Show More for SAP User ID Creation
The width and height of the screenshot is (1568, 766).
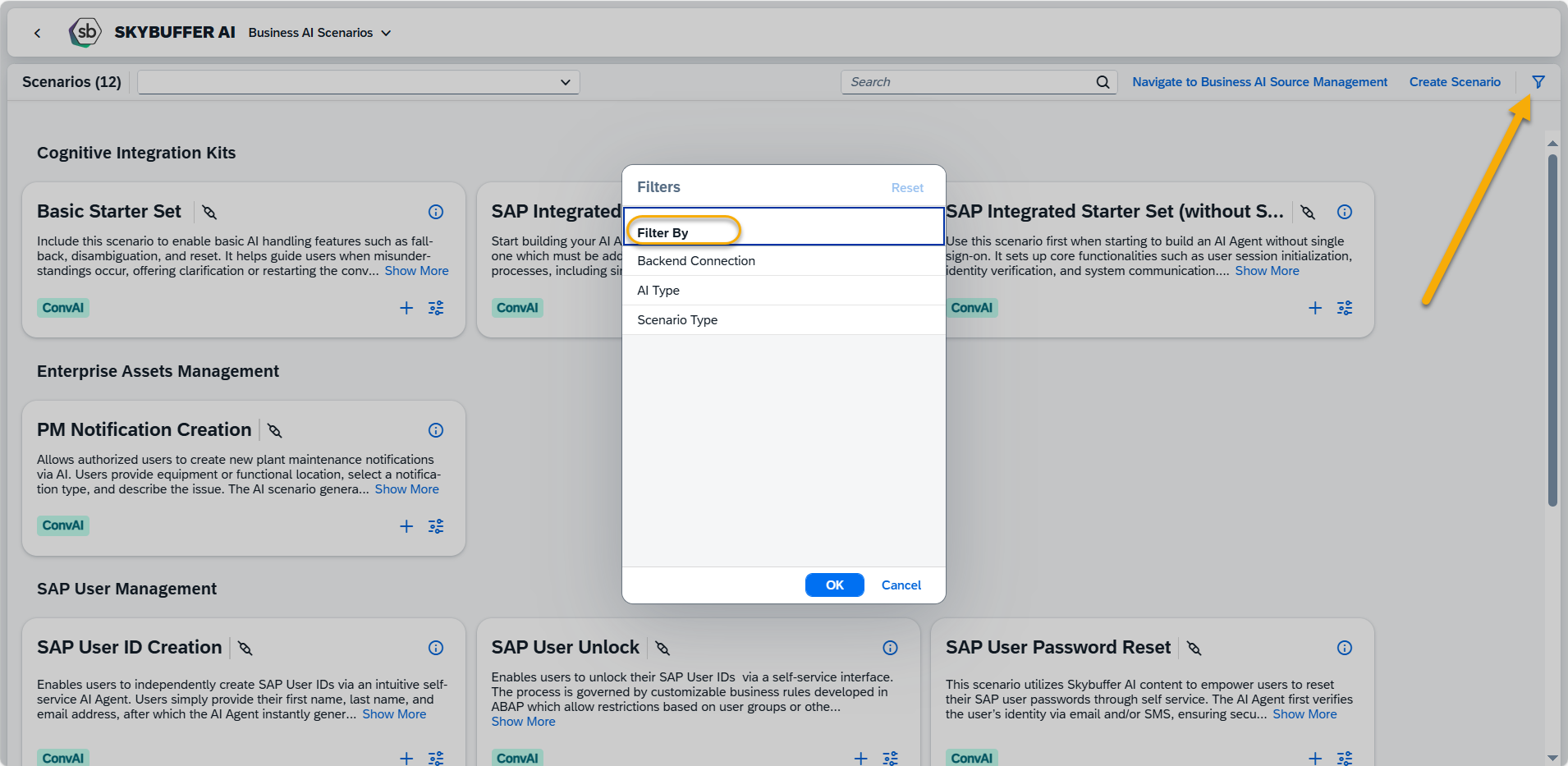(x=394, y=714)
